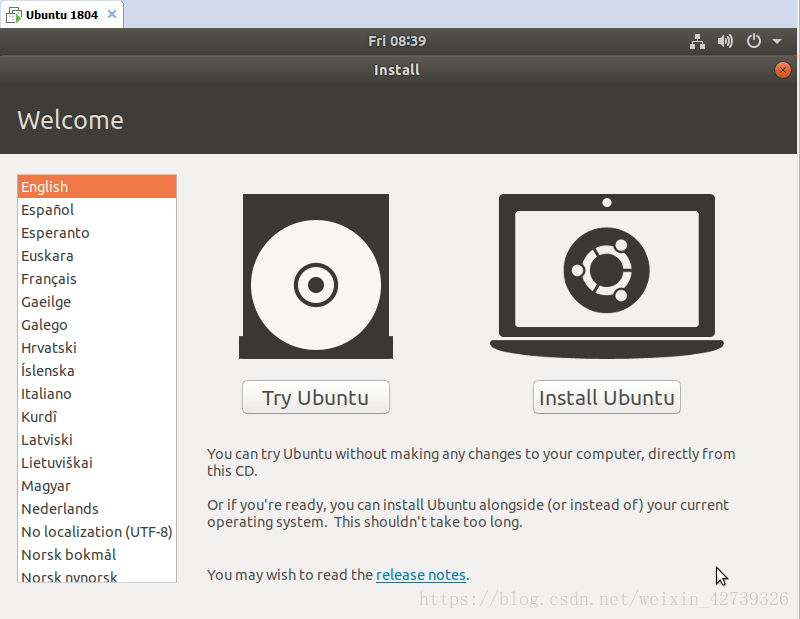Viewport: 800px width, 619px height.
Task: Expand the system menu dropdown arrow
Action: coord(777,41)
